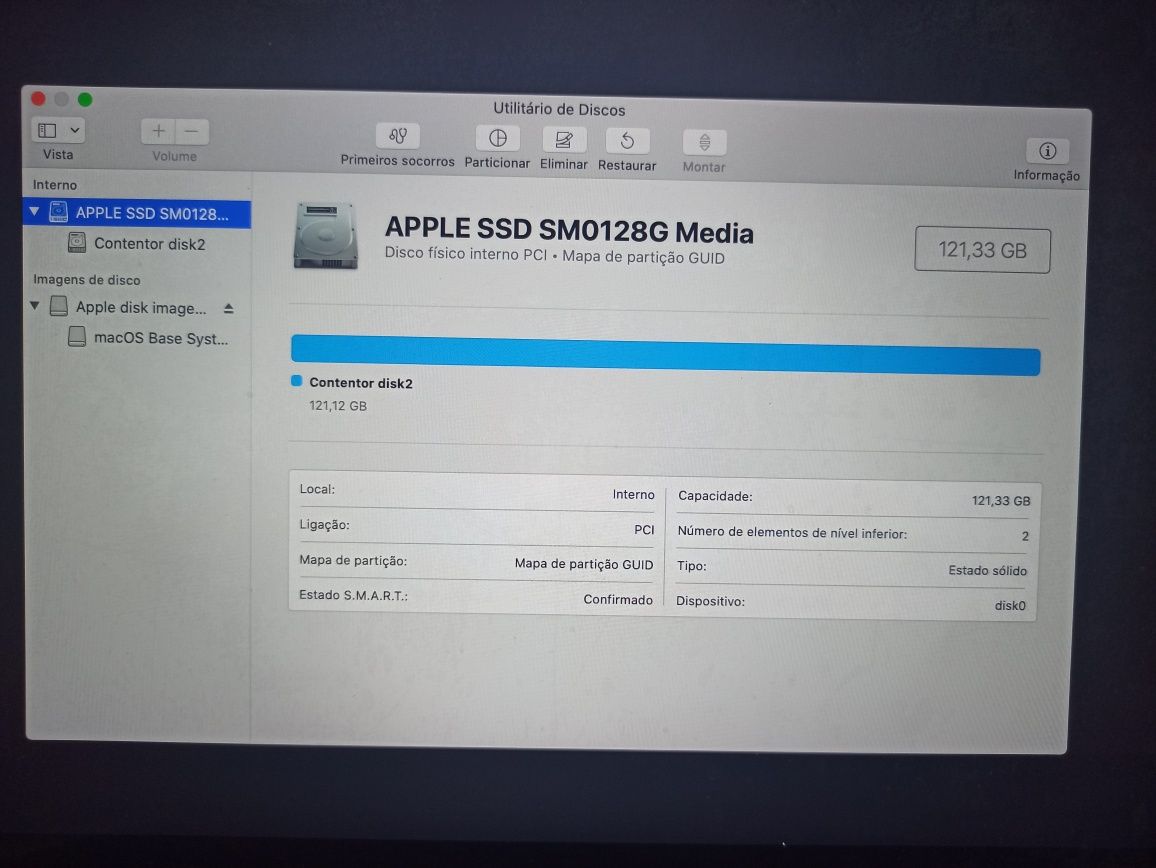Collapse the Apple disk image disclosure triangle
Screen dimensions: 1156x868
[34, 305]
